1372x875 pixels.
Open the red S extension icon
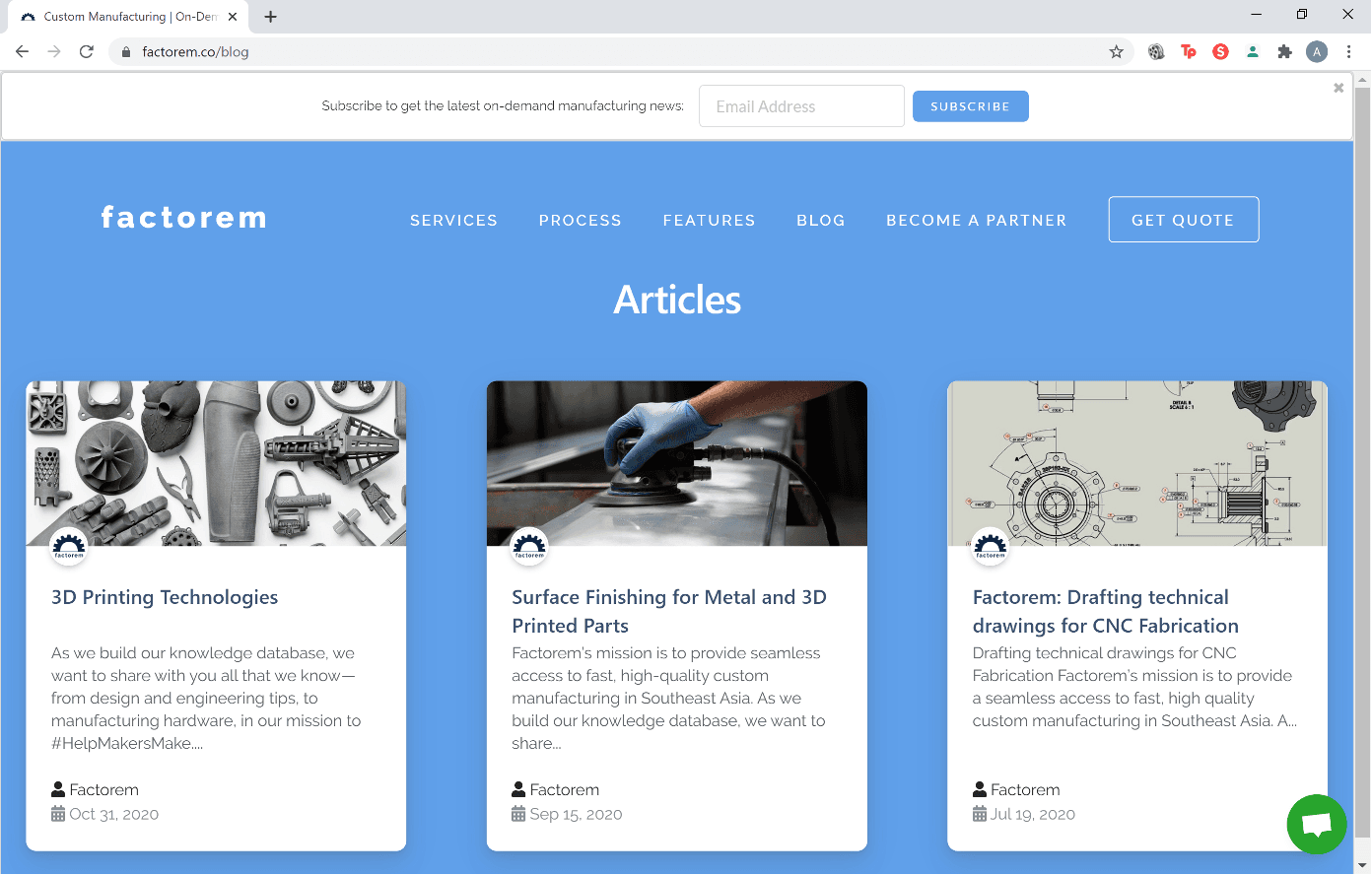pyautogui.click(x=1220, y=51)
